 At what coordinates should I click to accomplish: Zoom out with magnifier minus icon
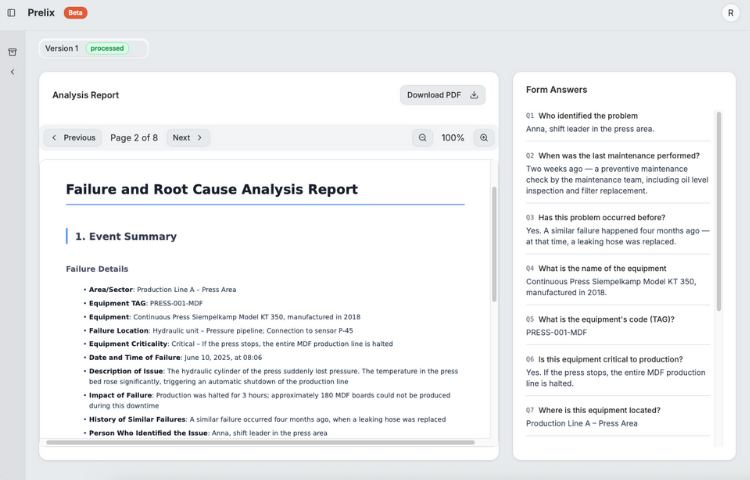[422, 138]
